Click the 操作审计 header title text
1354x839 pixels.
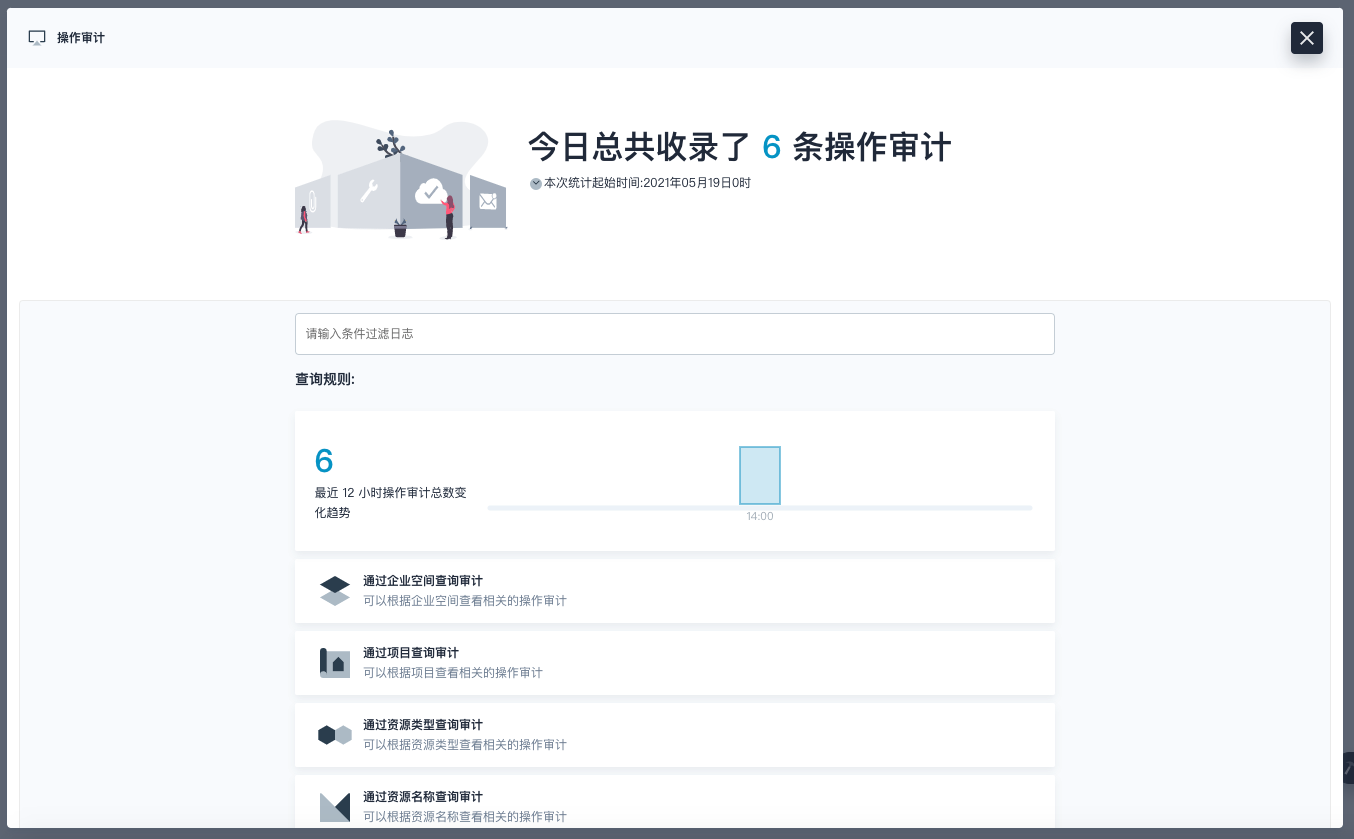tap(81, 38)
